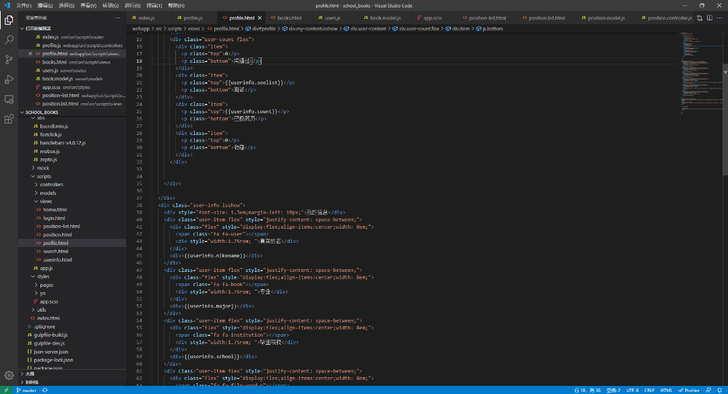Open the Search view icon
Viewport: 728px width, 394px height.
[9, 40]
